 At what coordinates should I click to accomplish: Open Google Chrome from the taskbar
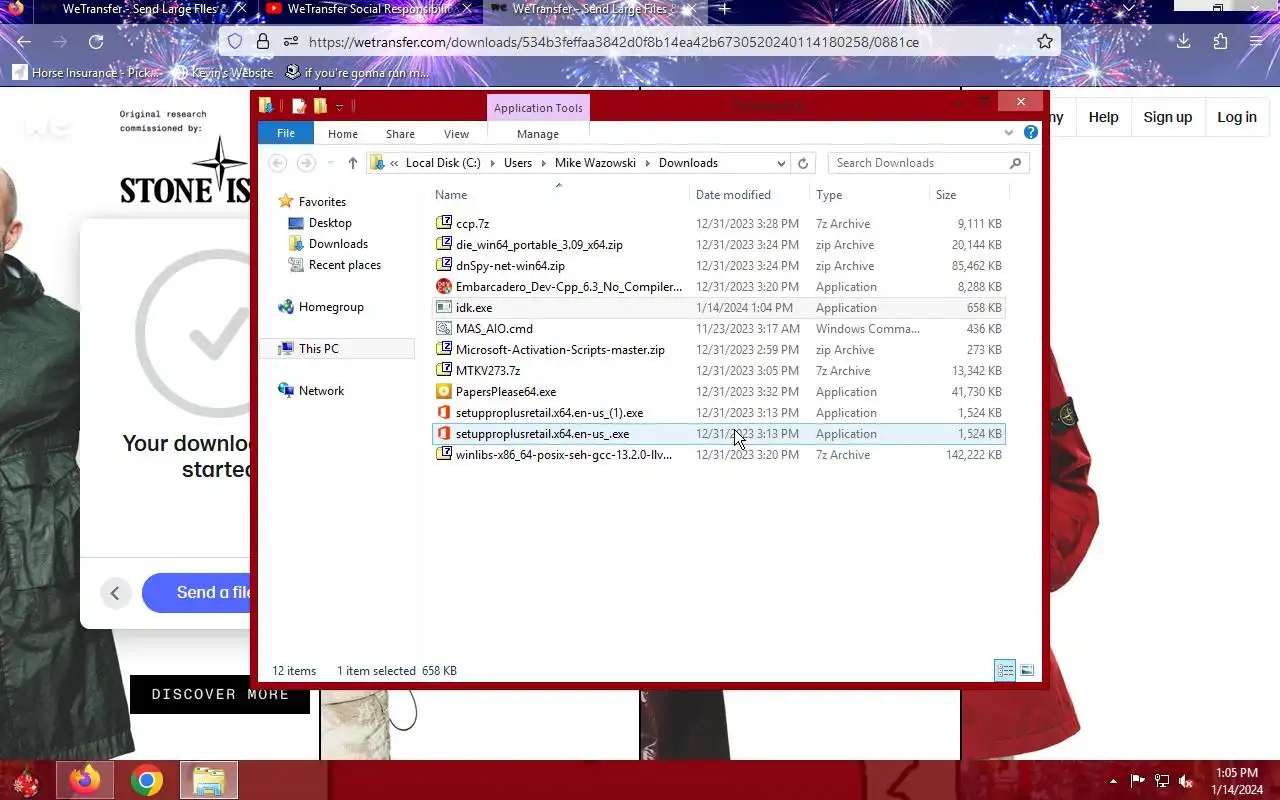coord(146,780)
